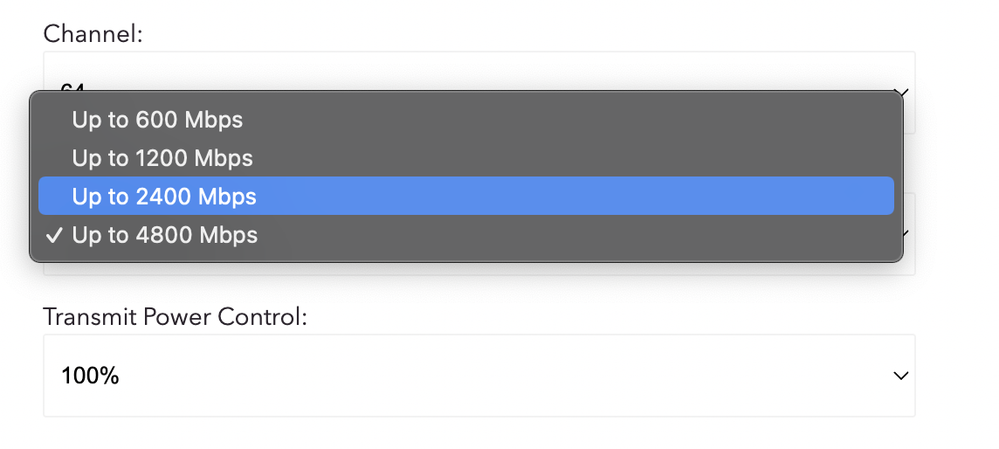Click the 100% value in the power field
999x449 pixels.
tap(90, 376)
